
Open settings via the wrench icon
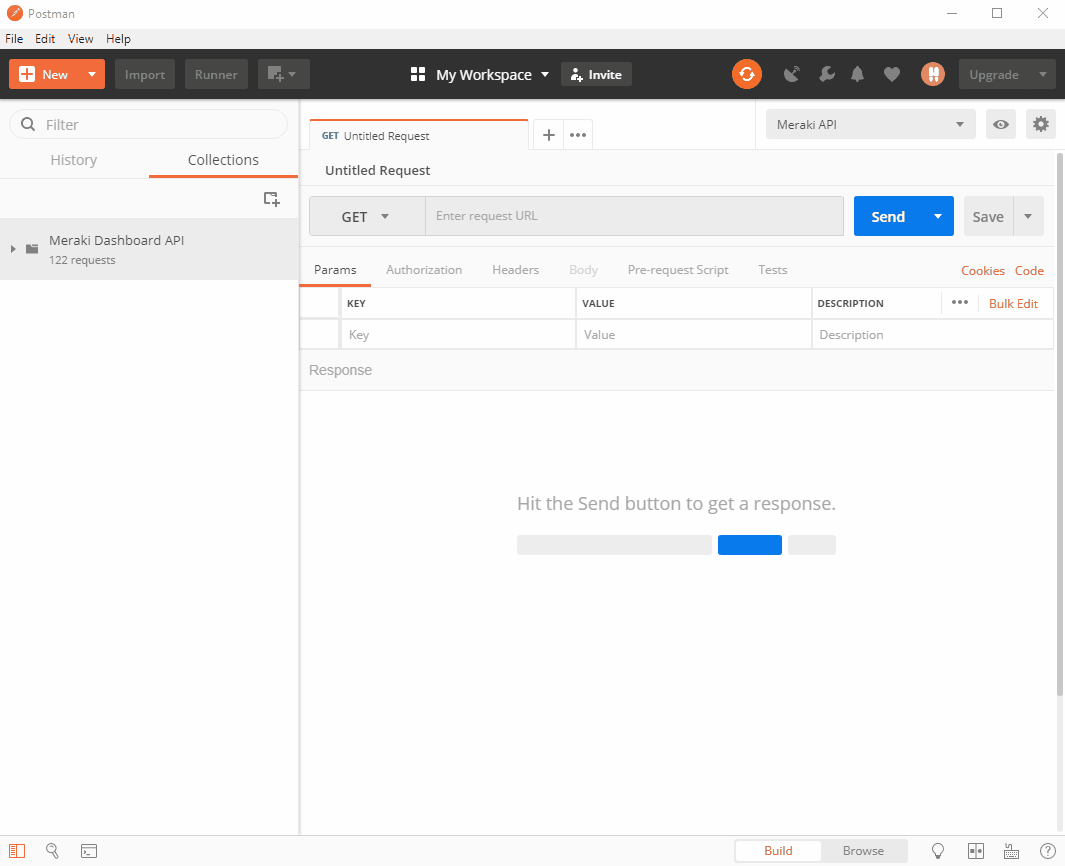coord(826,74)
